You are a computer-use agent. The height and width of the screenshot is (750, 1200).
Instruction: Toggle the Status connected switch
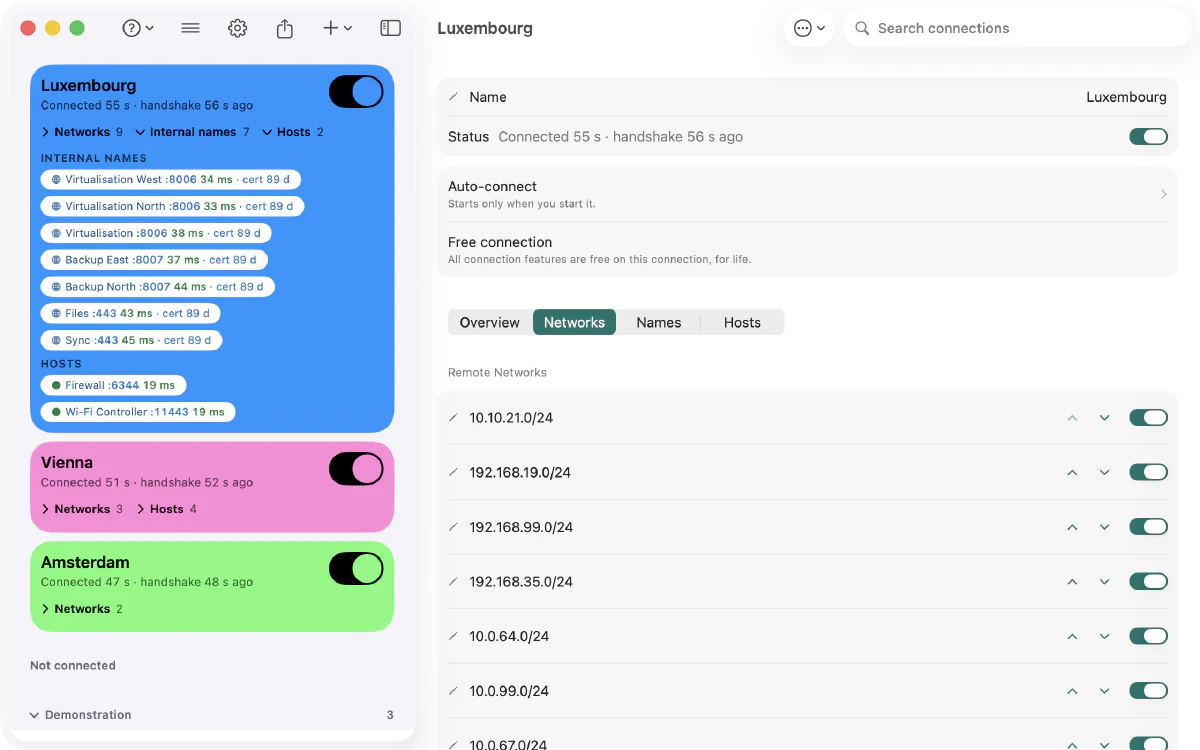point(1148,137)
